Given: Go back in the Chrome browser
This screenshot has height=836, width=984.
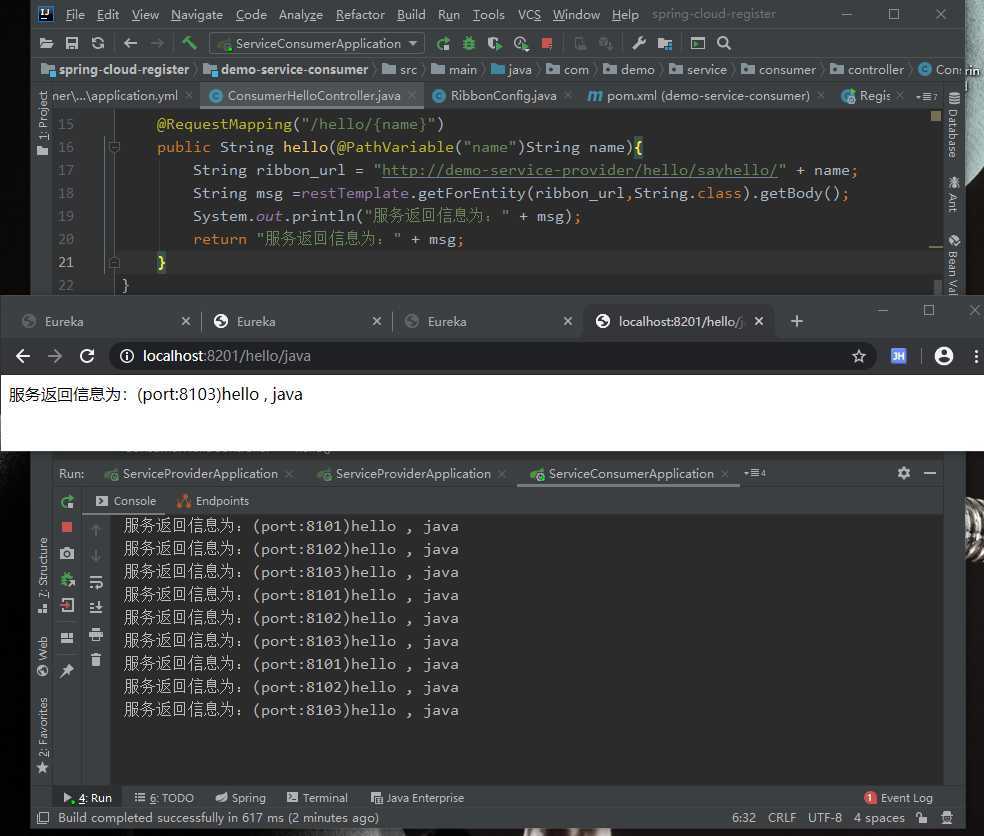Looking at the screenshot, I should [x=23, y=356].
